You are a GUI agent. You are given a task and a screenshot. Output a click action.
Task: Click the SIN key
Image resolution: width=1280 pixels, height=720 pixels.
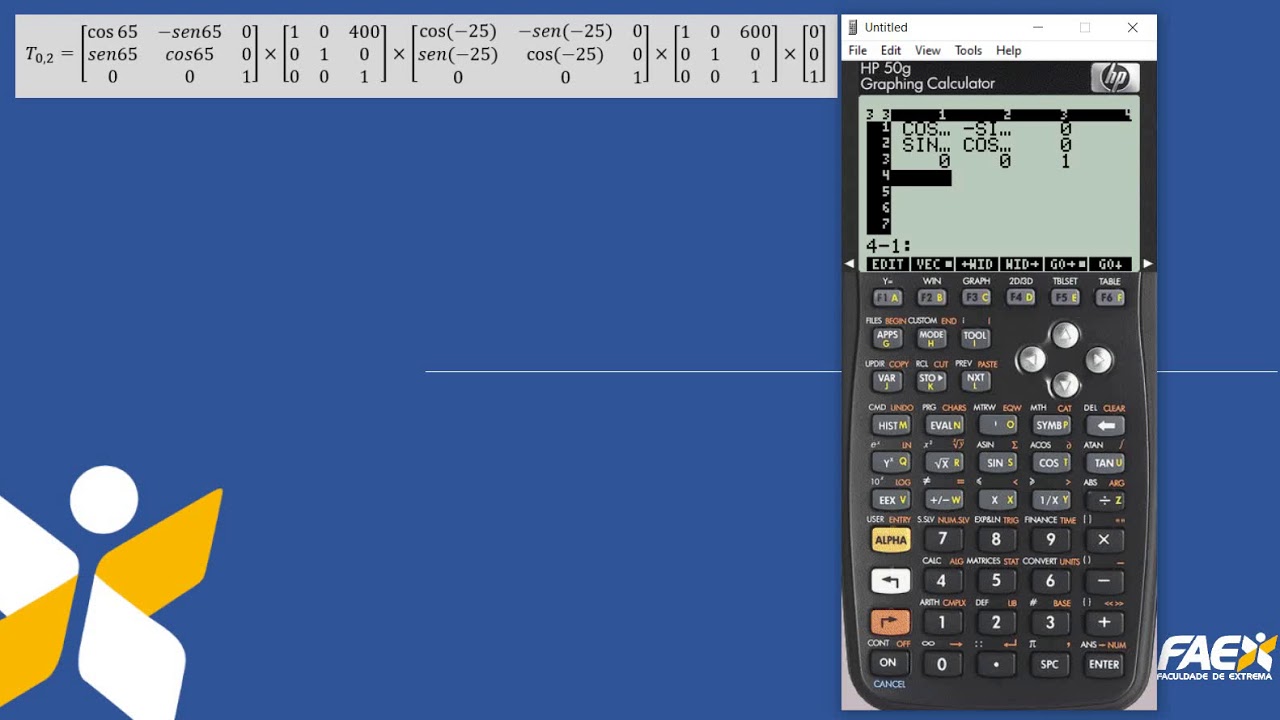coord(998,463)
